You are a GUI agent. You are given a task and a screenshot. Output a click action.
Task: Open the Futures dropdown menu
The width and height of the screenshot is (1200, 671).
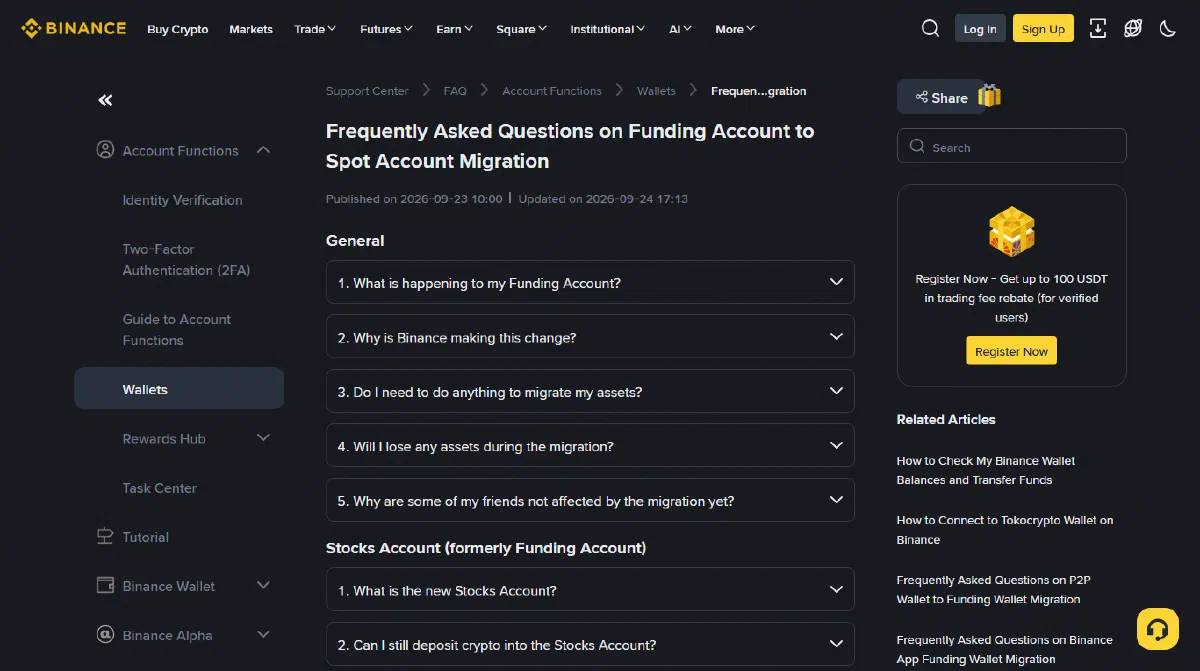(x=387, y=29)
